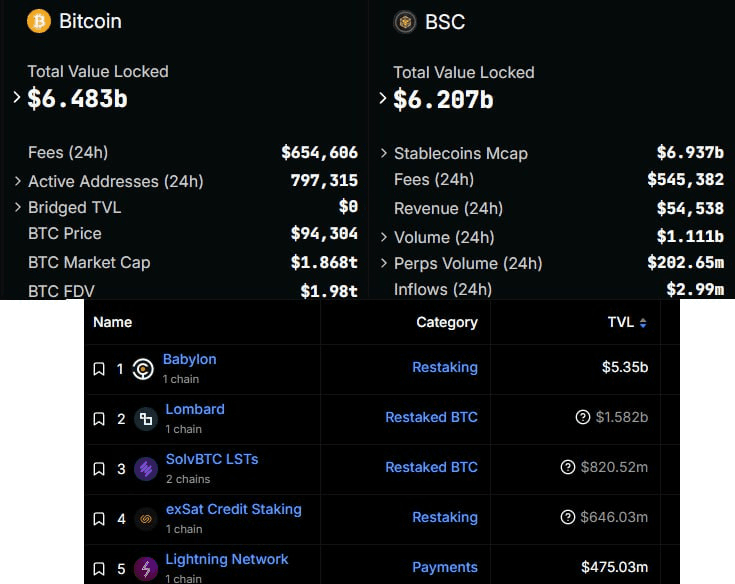The width and height of the screenshot is (735, 584).
Task: Bookmark the exSat Credit Staking row
Action: (99, 519)
